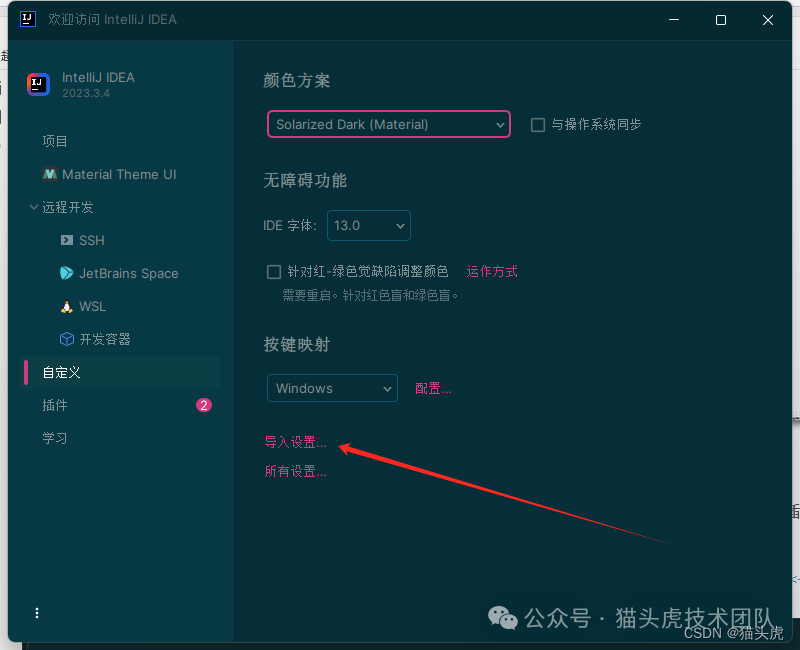
Task: Toggle 针对红-绿色觉缺陷调整颜色 checkbox
Action: (274, 271)
